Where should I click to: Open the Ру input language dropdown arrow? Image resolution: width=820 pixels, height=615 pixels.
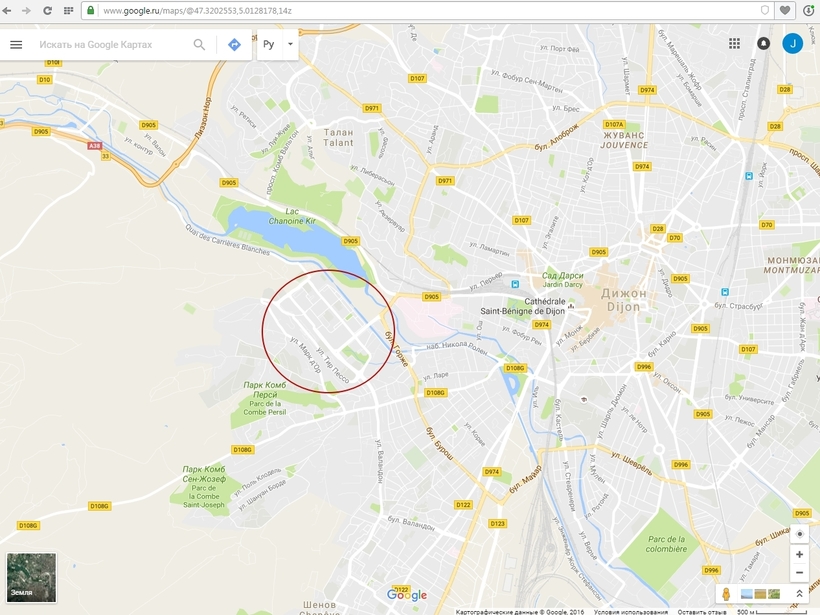click(290, 44)
